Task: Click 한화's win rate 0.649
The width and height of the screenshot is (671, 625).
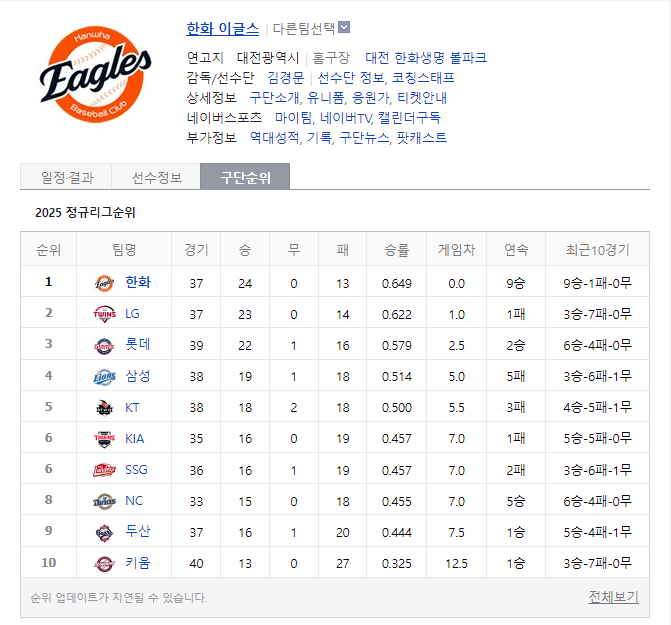Action: (396, 283)
